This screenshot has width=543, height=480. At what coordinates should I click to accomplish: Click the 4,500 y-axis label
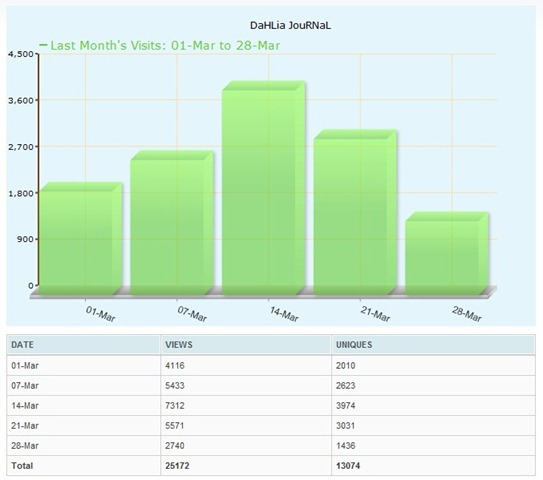tap(21, 54)
